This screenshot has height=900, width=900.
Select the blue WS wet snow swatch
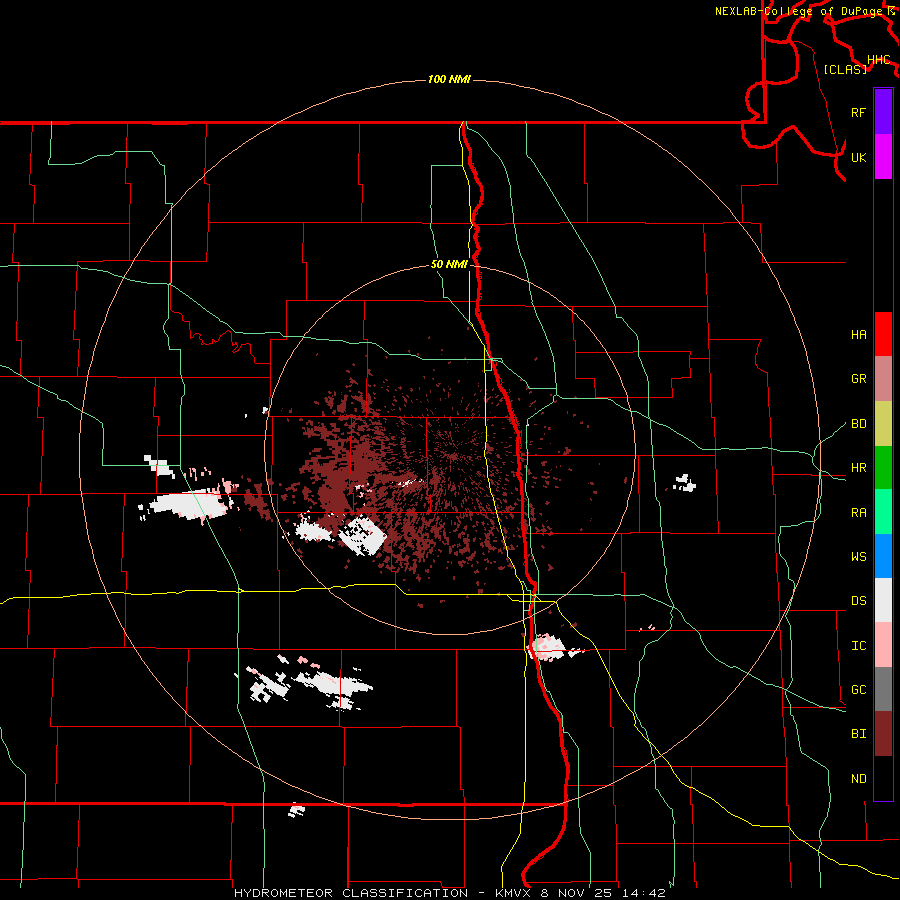click(x=883, y=556)
